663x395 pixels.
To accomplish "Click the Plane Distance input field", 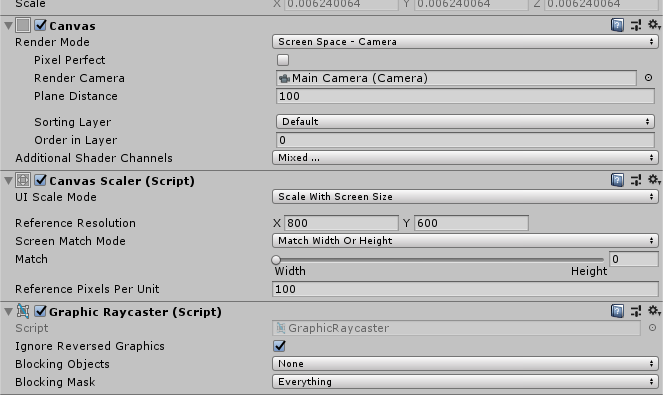I will 465,96.
